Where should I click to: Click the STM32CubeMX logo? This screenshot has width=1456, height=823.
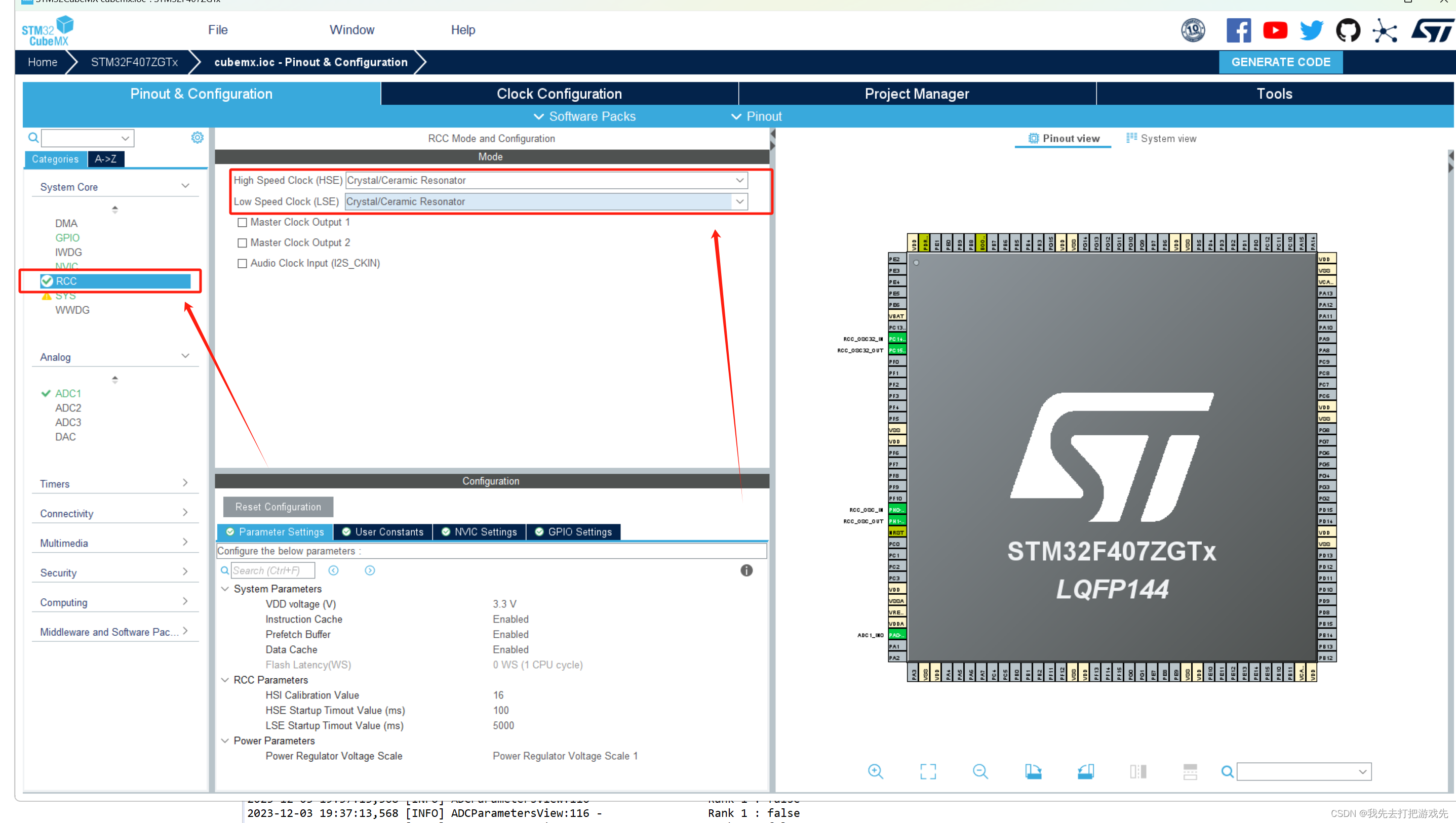[48, 31]
